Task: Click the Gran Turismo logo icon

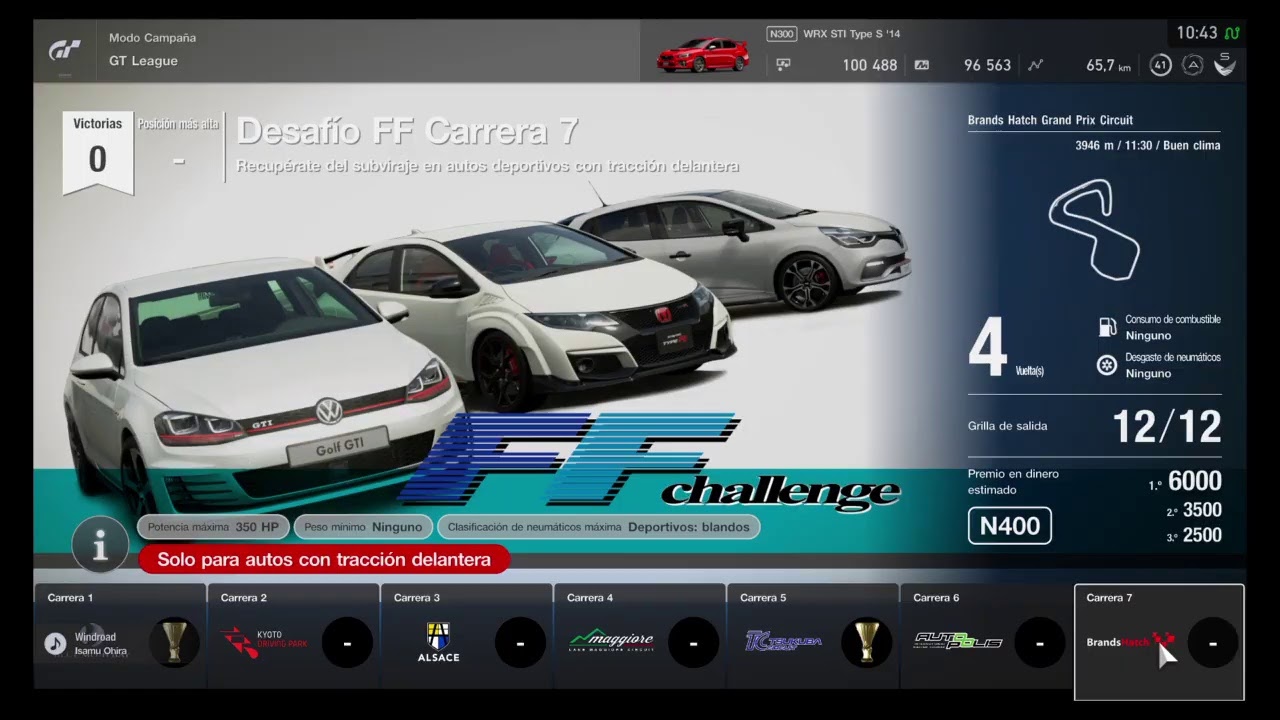Action: pos(65,50)
